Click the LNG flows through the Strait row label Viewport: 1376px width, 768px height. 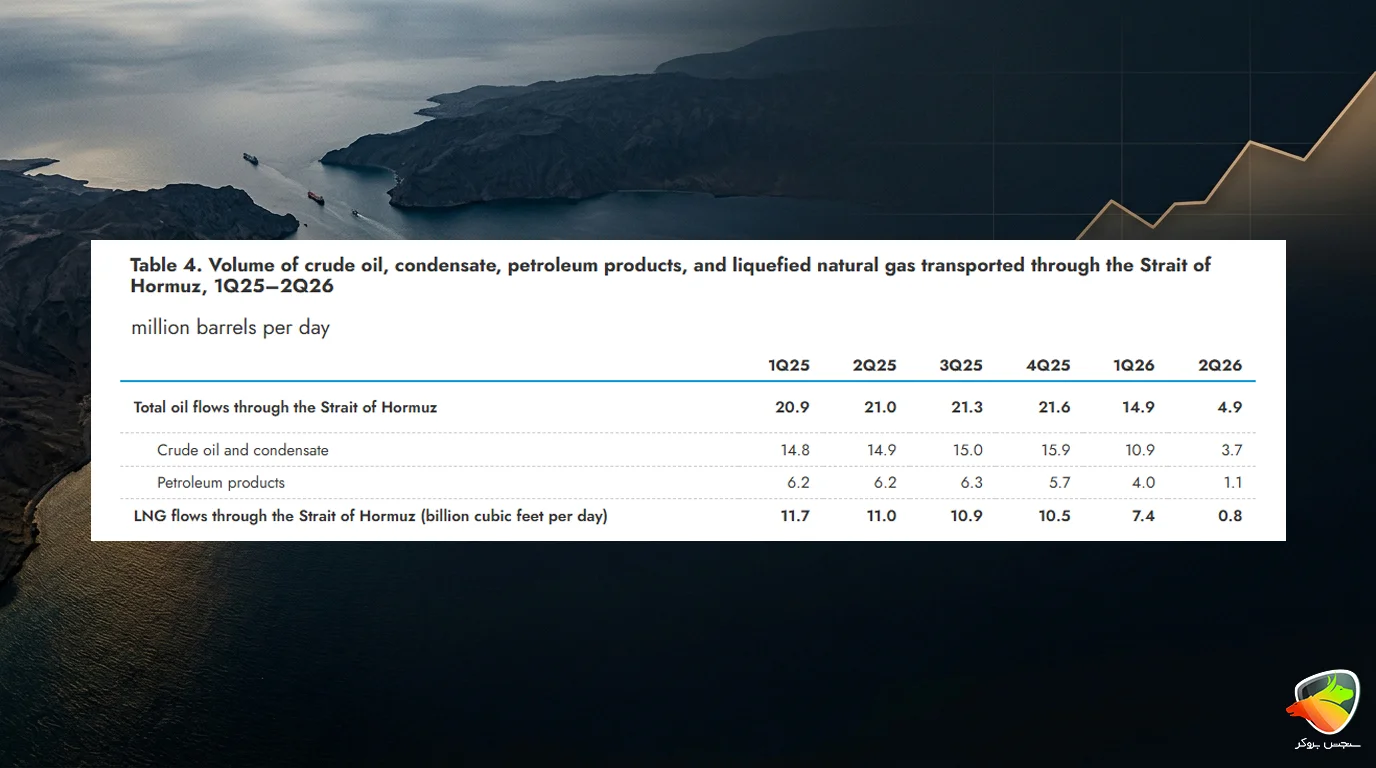click(x=370, y=516)
